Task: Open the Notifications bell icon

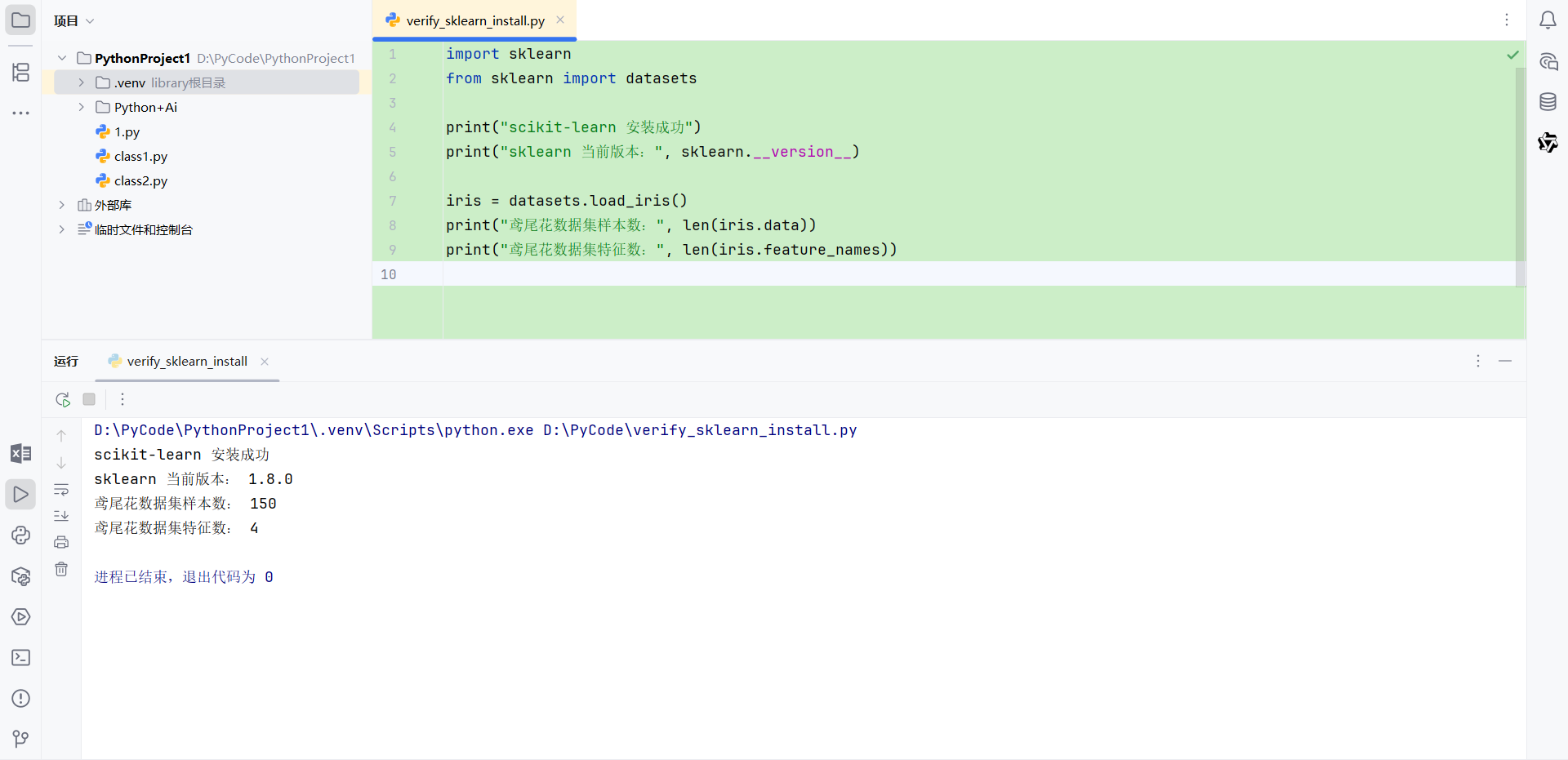Action: coord(1548,20)
